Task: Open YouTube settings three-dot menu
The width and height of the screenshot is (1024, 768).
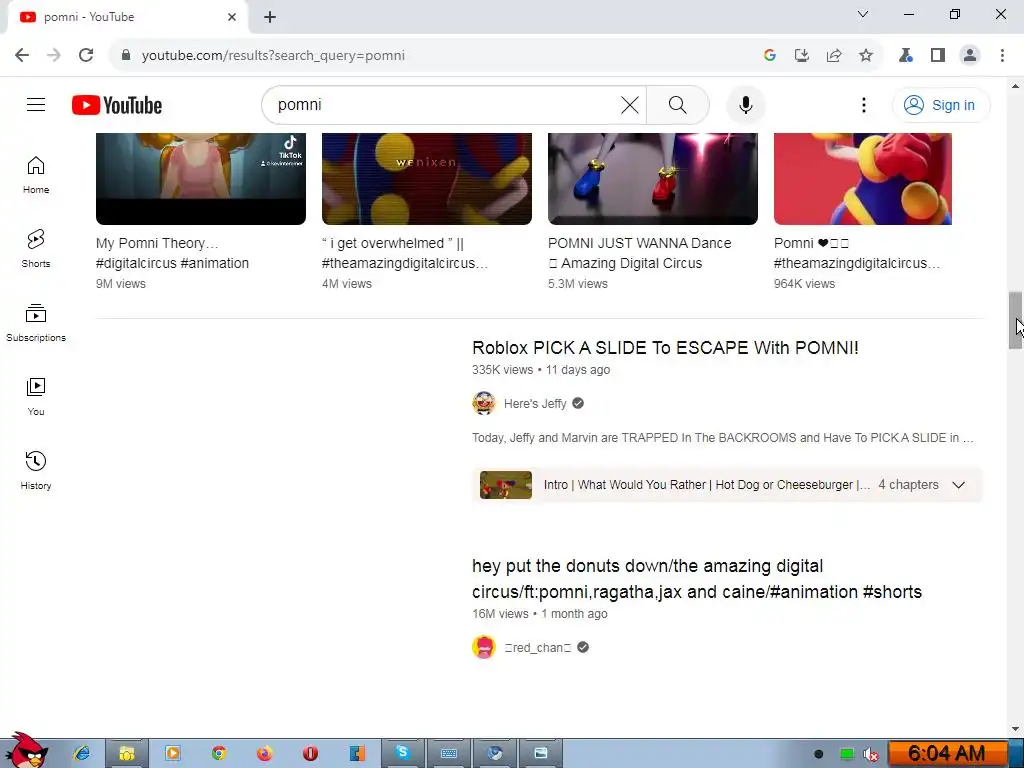Action: pos(863,104)
